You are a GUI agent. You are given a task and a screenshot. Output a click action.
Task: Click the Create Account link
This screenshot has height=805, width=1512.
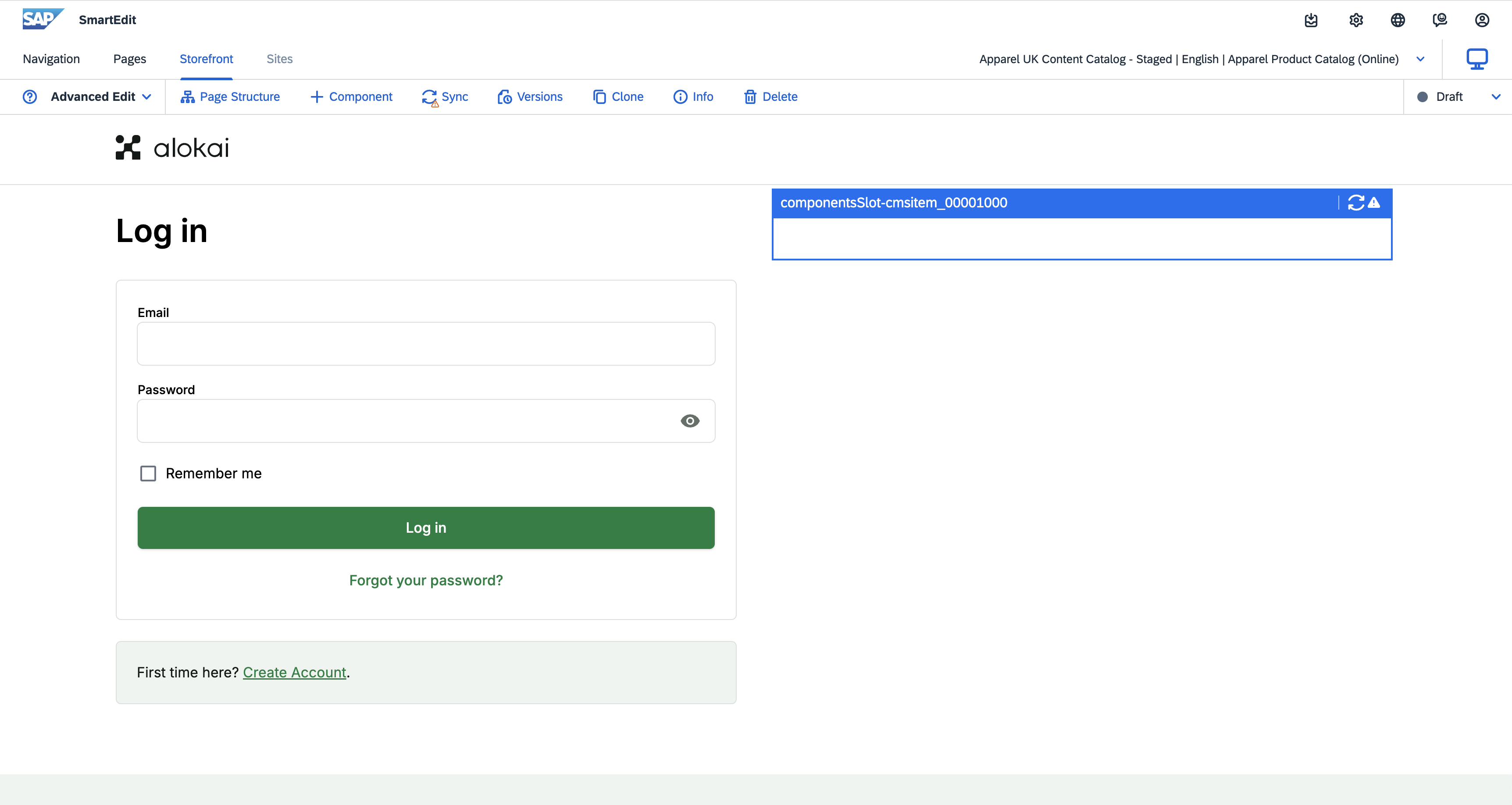(x=295, y=673)
